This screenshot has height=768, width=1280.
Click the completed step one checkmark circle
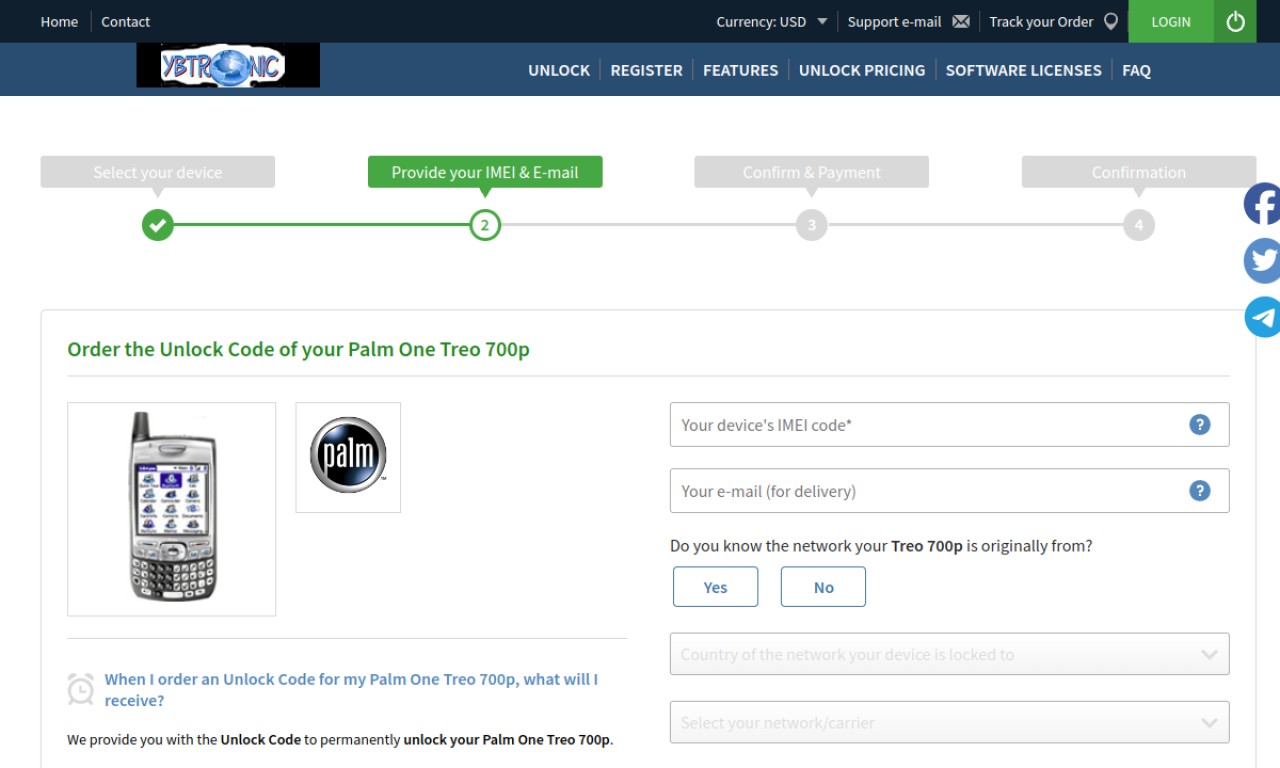pyautogui.click(x=157, y=225)
